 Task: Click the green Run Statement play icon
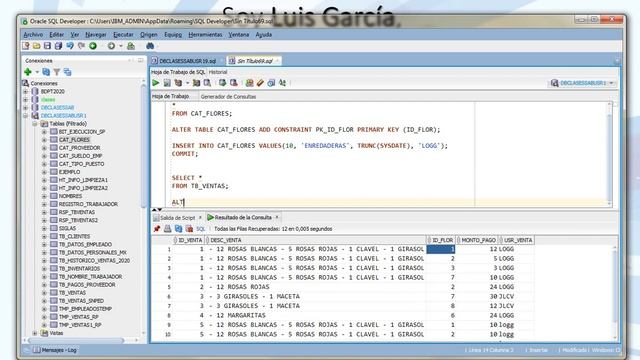[x=156, y=83]
